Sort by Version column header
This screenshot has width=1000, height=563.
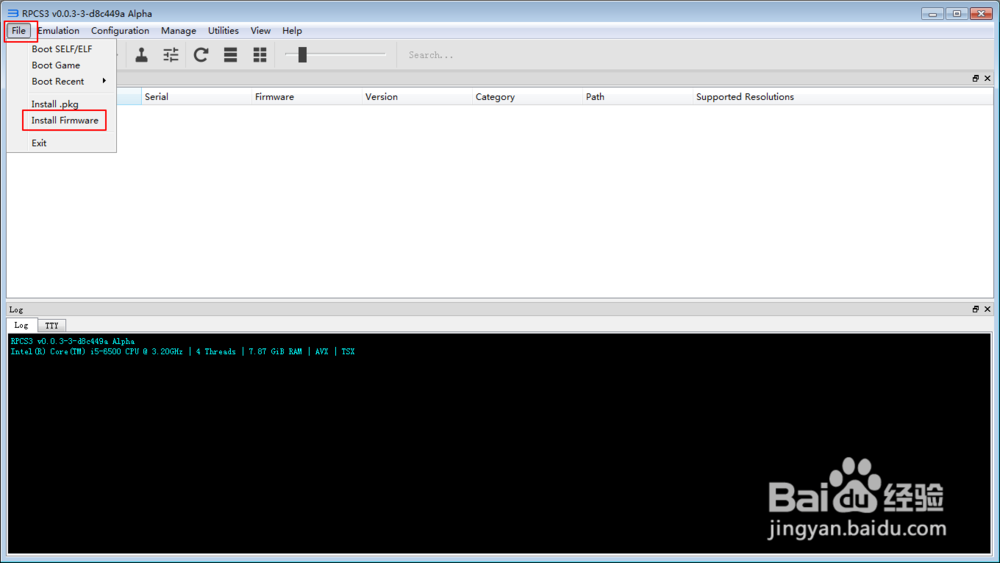[x=416, y=97]
